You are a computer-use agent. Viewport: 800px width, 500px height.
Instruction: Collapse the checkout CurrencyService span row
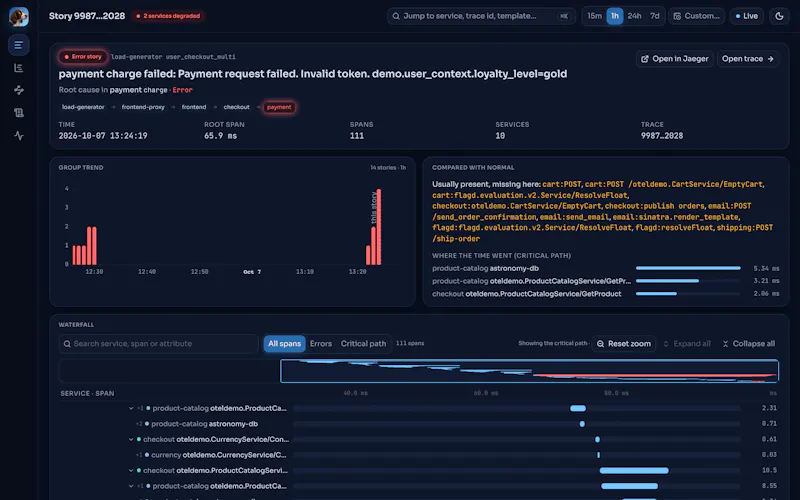131,439
